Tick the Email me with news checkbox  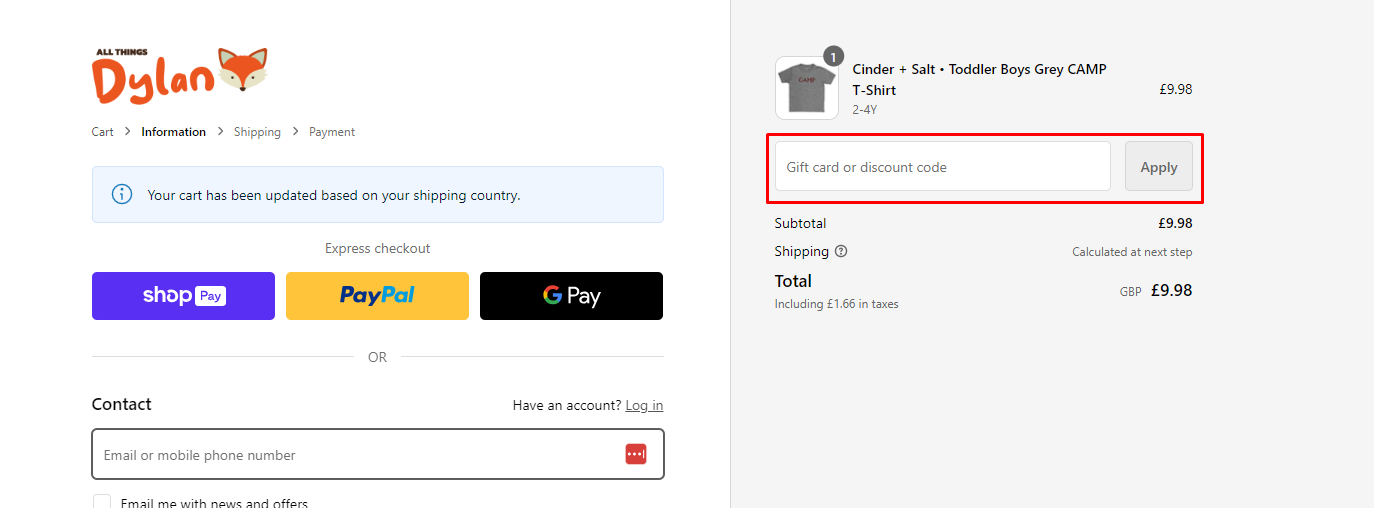point(102,503)
